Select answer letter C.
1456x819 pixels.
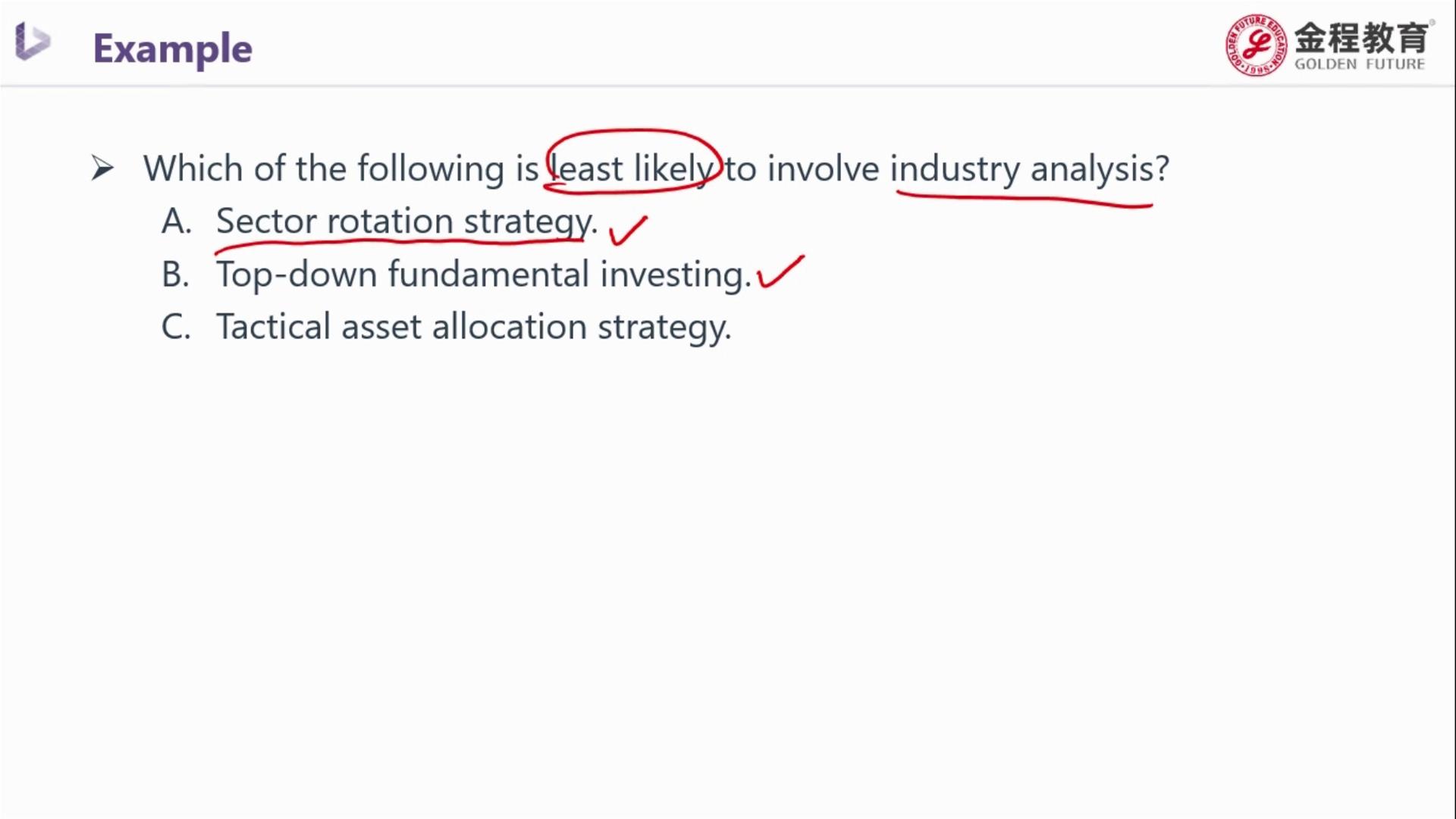(176, 328)
